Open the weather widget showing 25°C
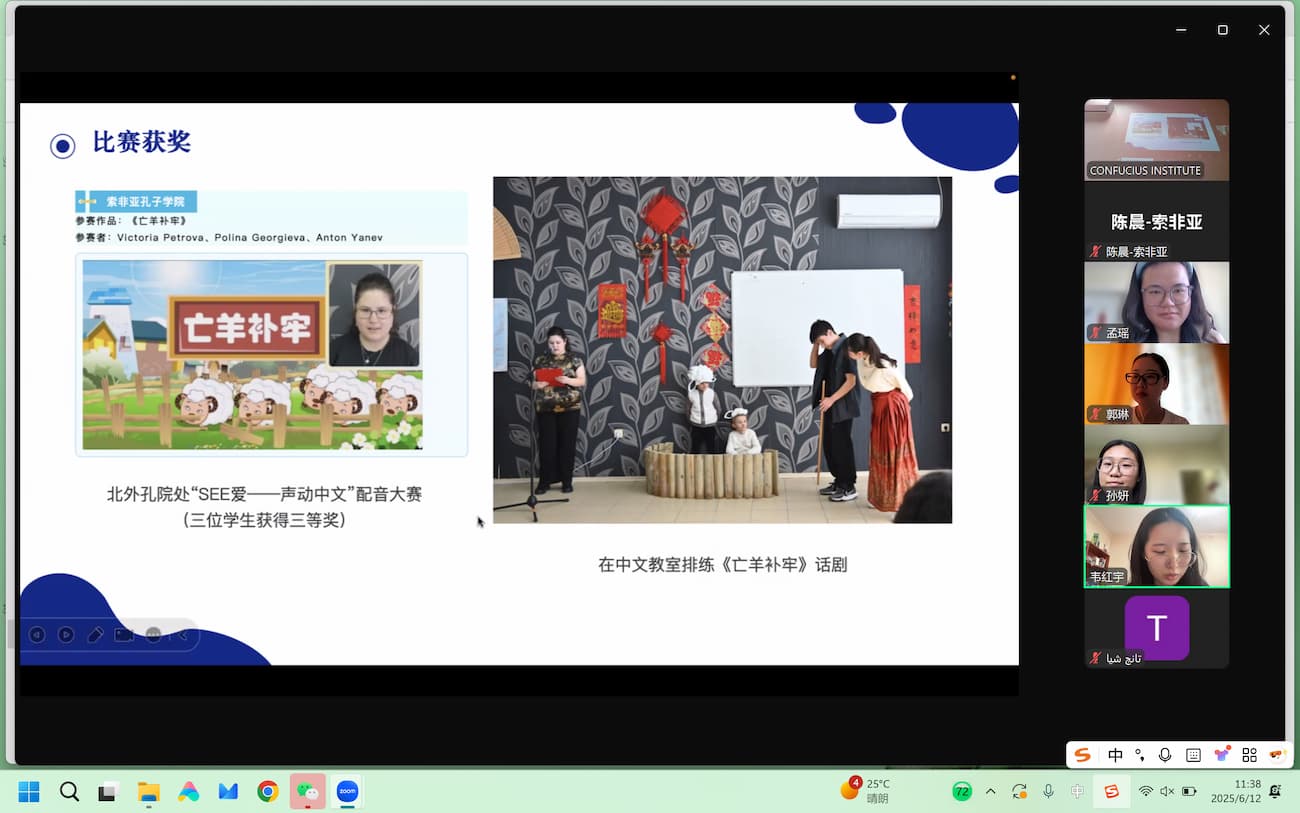This screenshot has width=1300, height=813. (866, 791)
